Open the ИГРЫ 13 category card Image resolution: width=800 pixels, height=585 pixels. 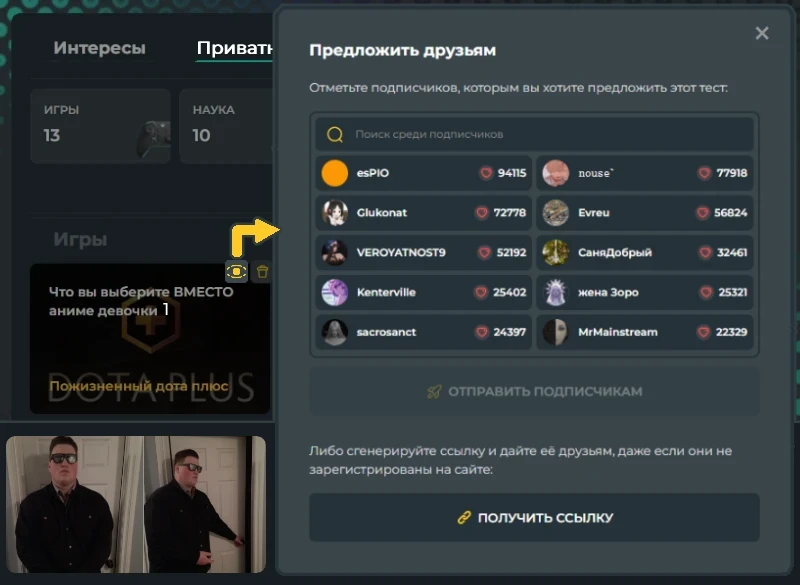101,126
